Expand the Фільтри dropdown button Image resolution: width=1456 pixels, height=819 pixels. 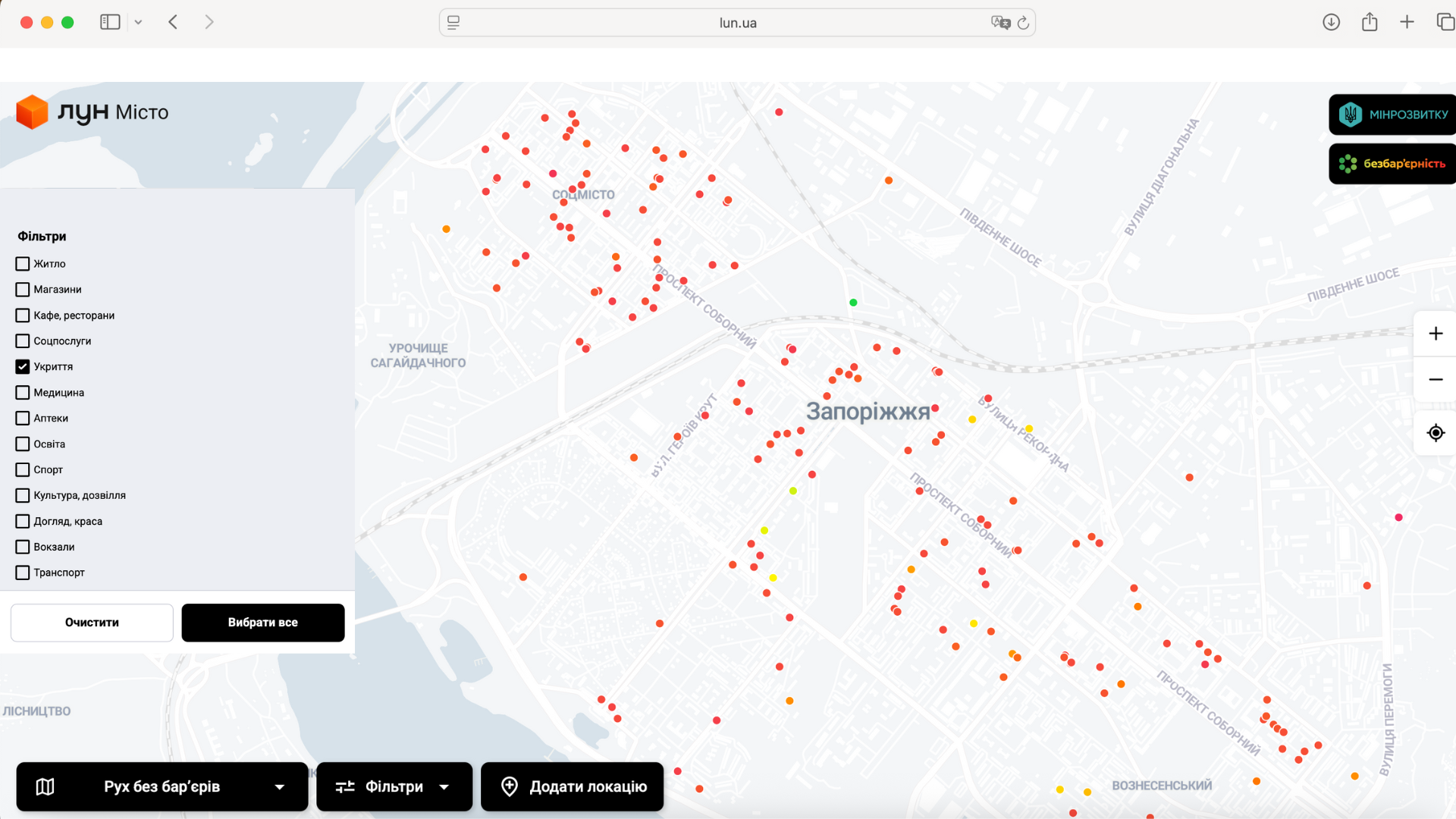pyautogui.click(x=394, y=787)
